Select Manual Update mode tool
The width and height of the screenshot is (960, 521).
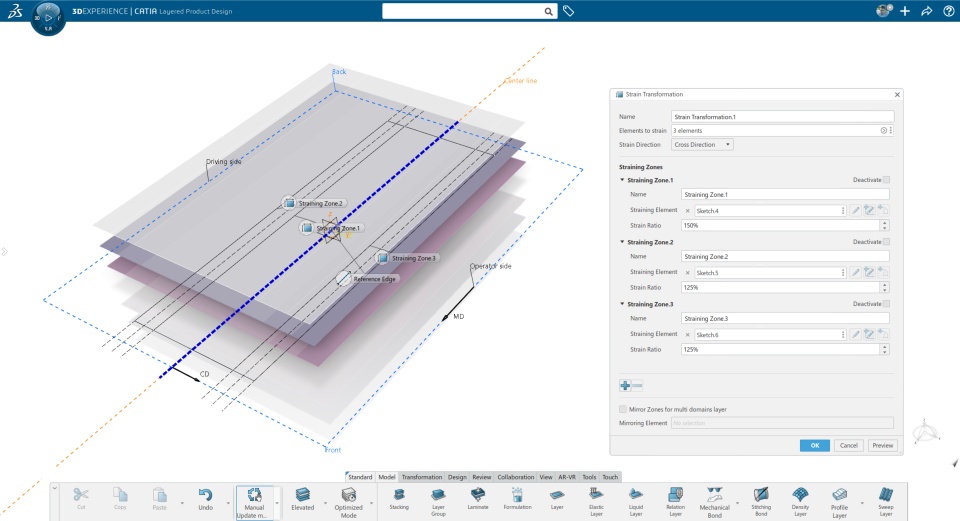254,503
